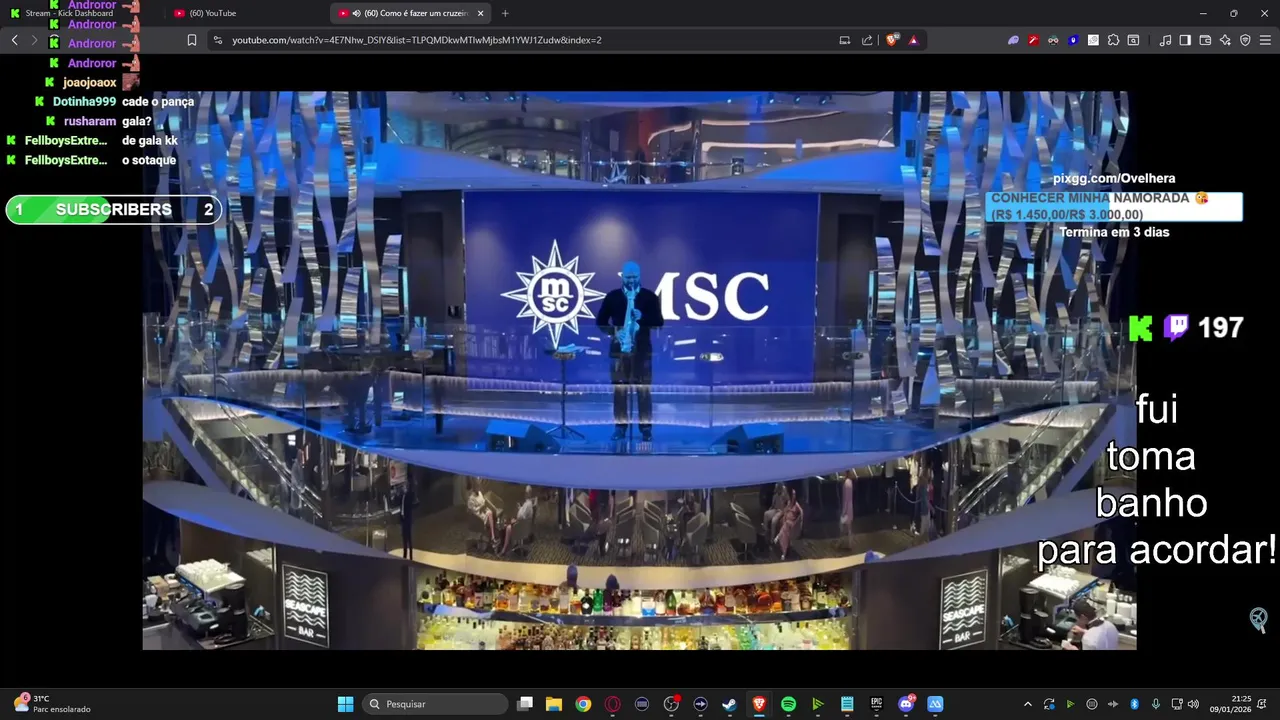Open OBS Studio from the taskbar
1280x720 pixels.
(671, 704)
